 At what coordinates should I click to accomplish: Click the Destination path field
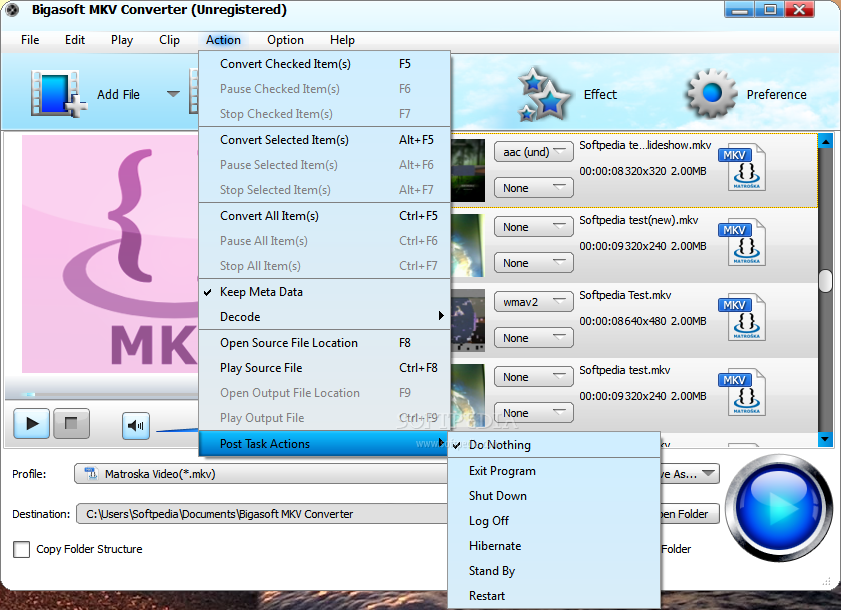[x=261, y=514]
